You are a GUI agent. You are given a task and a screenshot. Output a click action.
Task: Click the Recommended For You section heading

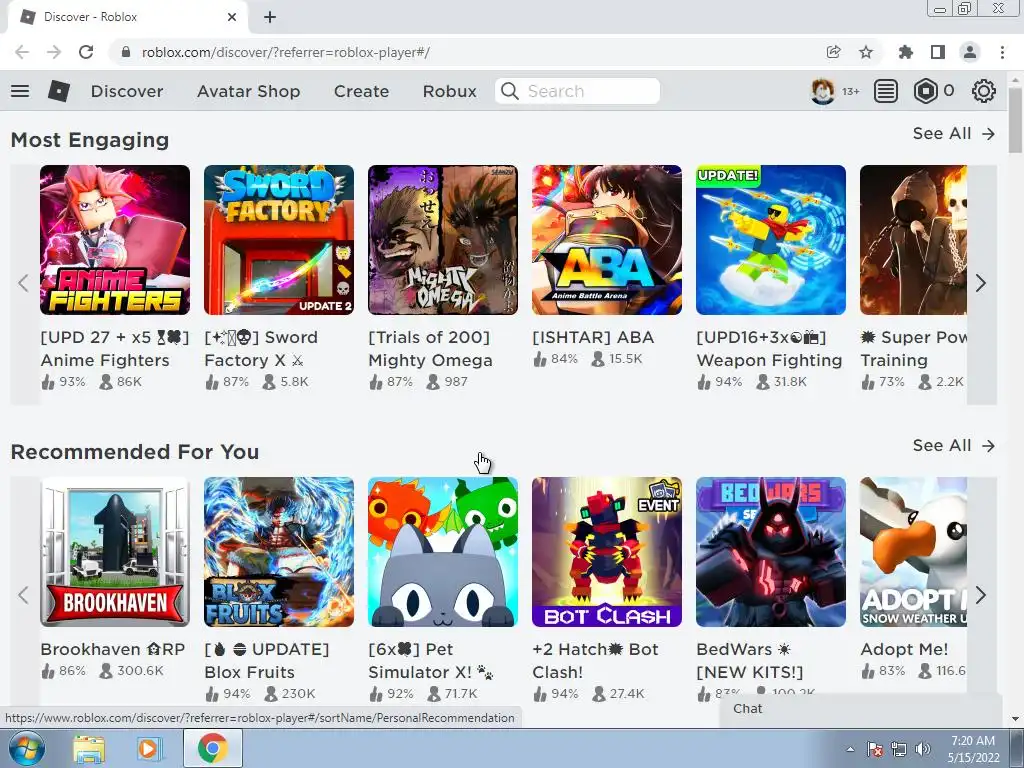coord(135,452)
